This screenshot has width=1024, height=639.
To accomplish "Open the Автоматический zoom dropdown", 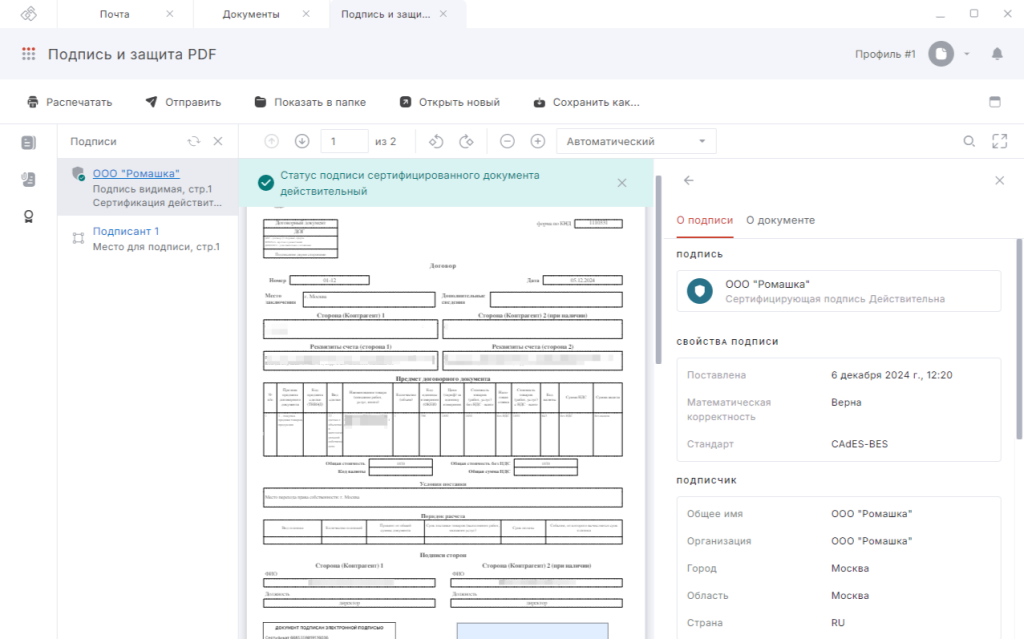I will click(x=636, y=142).
